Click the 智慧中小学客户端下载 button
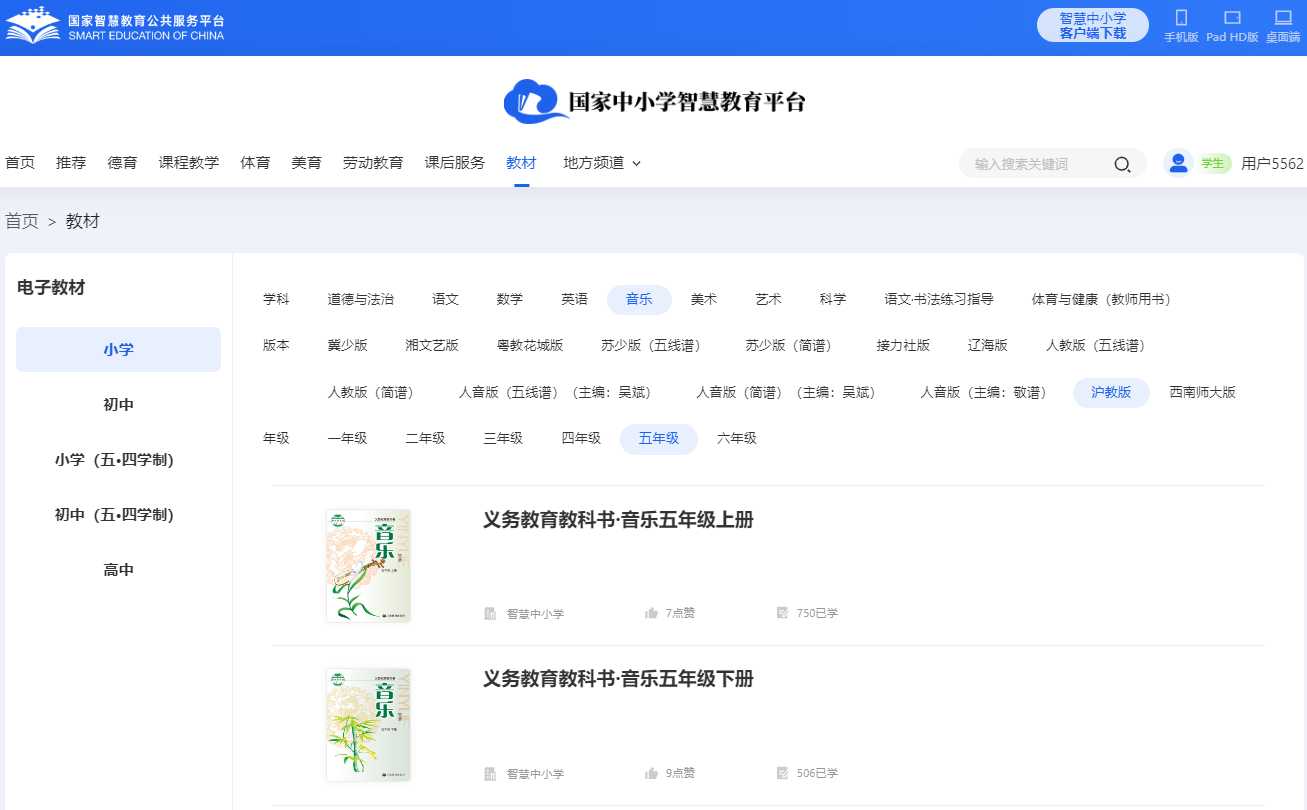The image size is (1307, 810). tap(1093, 25)
